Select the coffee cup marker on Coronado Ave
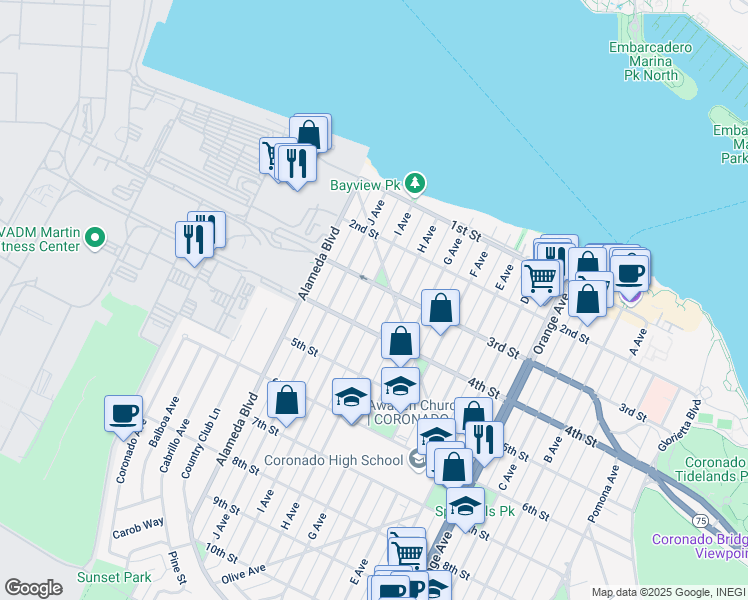The width and height of the screenshot is (748, 600). click(124, 416)
